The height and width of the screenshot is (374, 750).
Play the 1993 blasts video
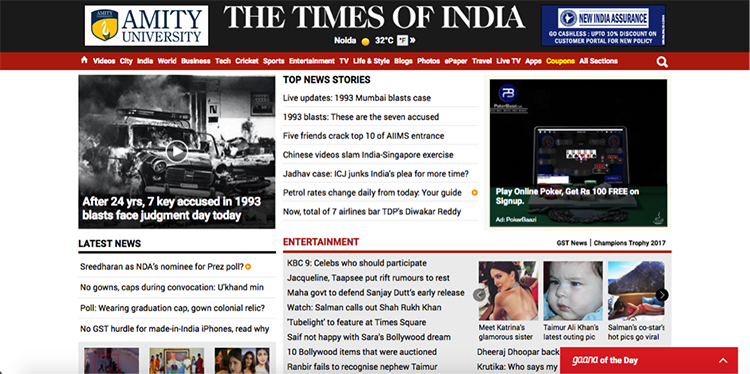[176, 152]
